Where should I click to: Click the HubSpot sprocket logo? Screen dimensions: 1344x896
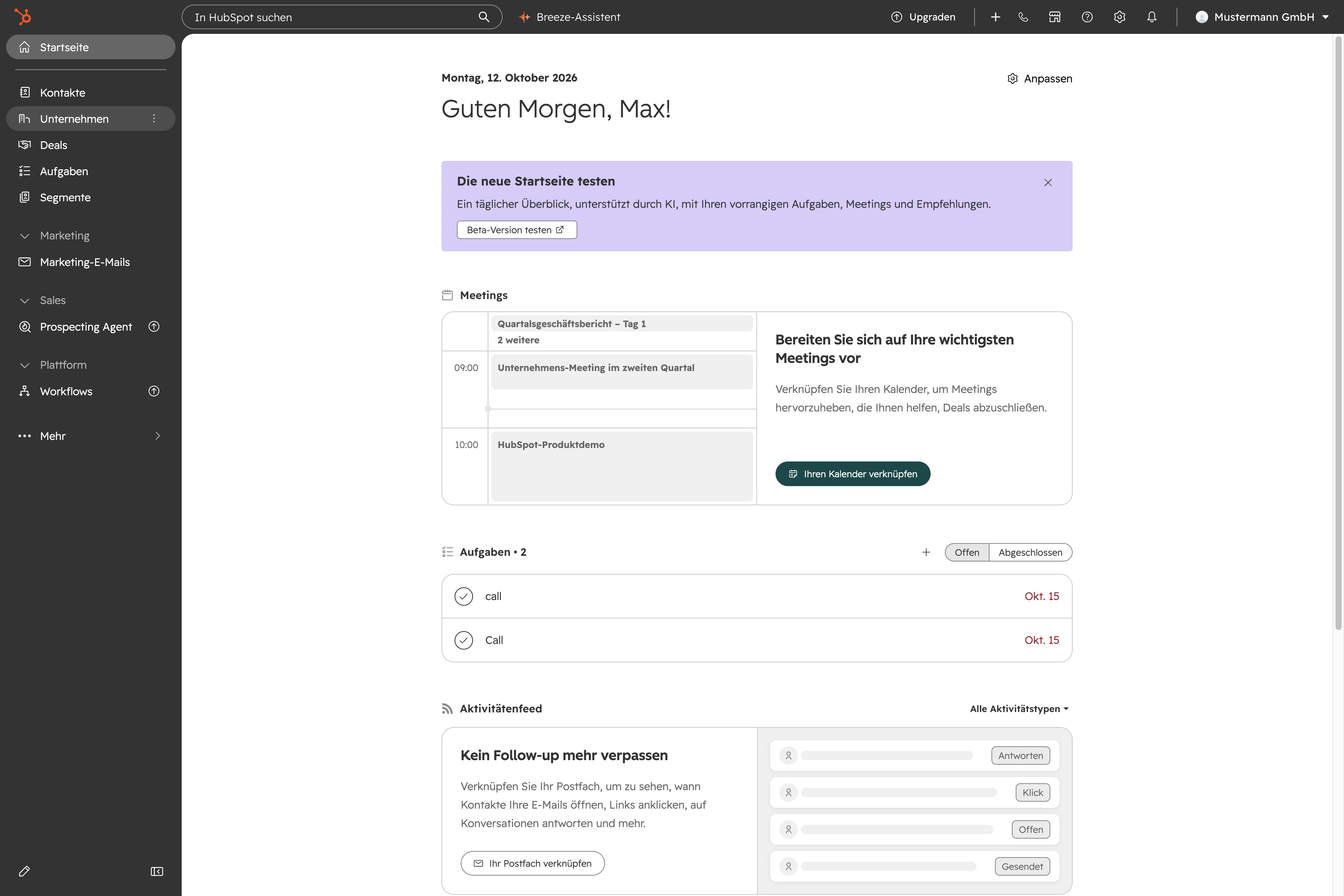point(23,17)
